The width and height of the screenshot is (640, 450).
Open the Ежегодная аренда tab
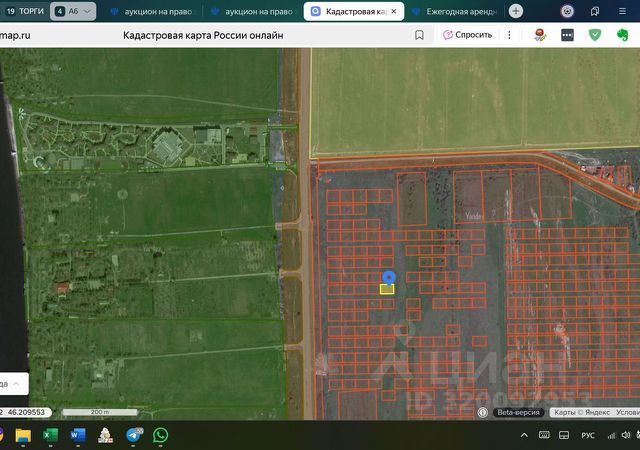(456, 12)
